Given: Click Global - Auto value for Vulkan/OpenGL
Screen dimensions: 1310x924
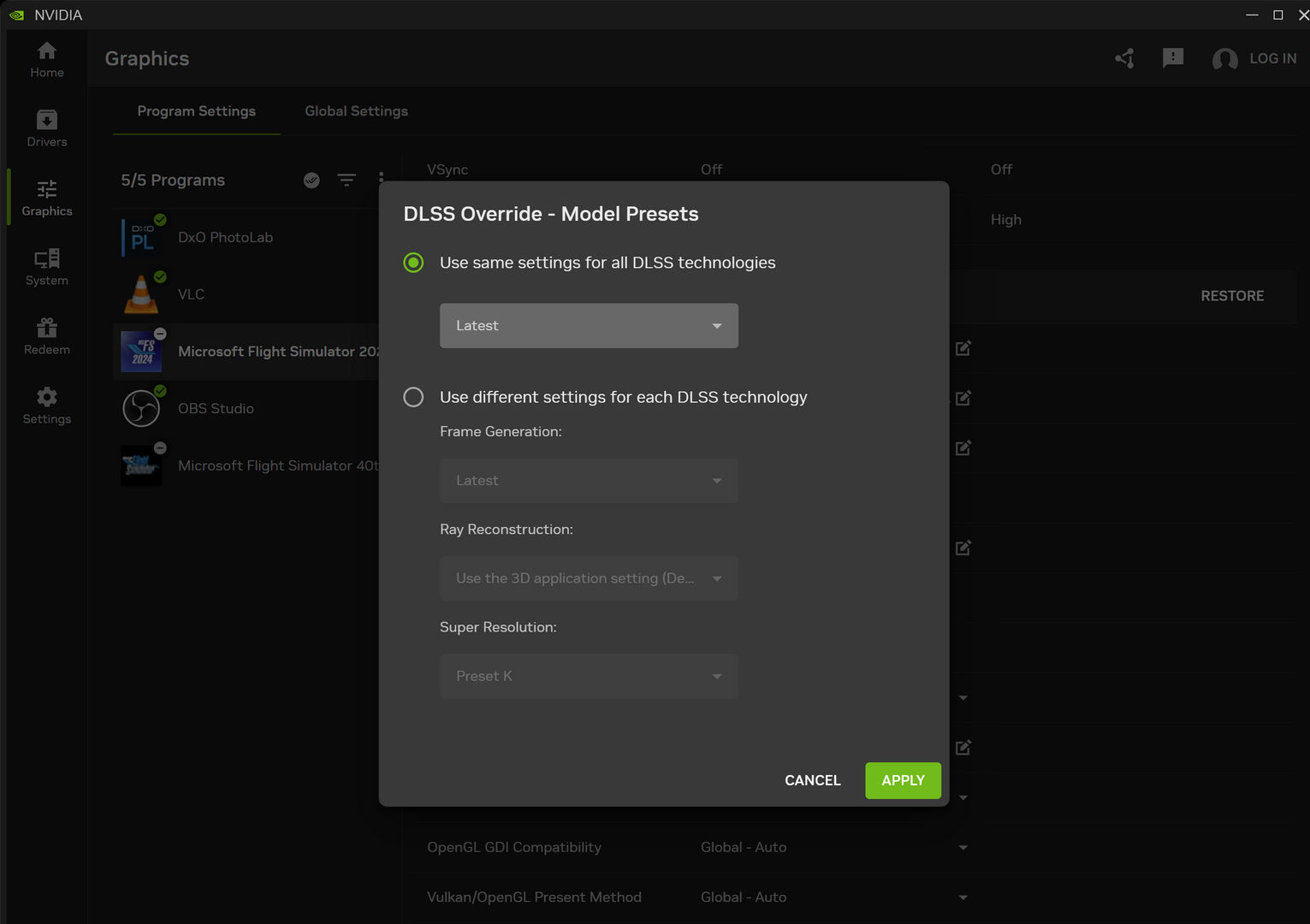Looking at the screenshot, I should coord(744,897).
